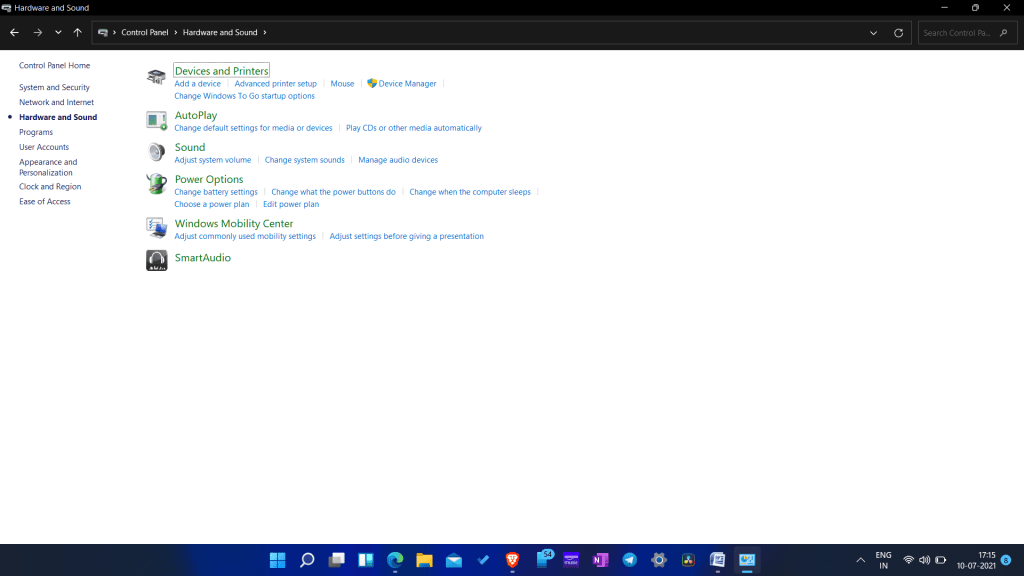This screenshot has width=1024, height=576.
Task: Open the volume slider from system tray
Action: [x=924, y=560]
